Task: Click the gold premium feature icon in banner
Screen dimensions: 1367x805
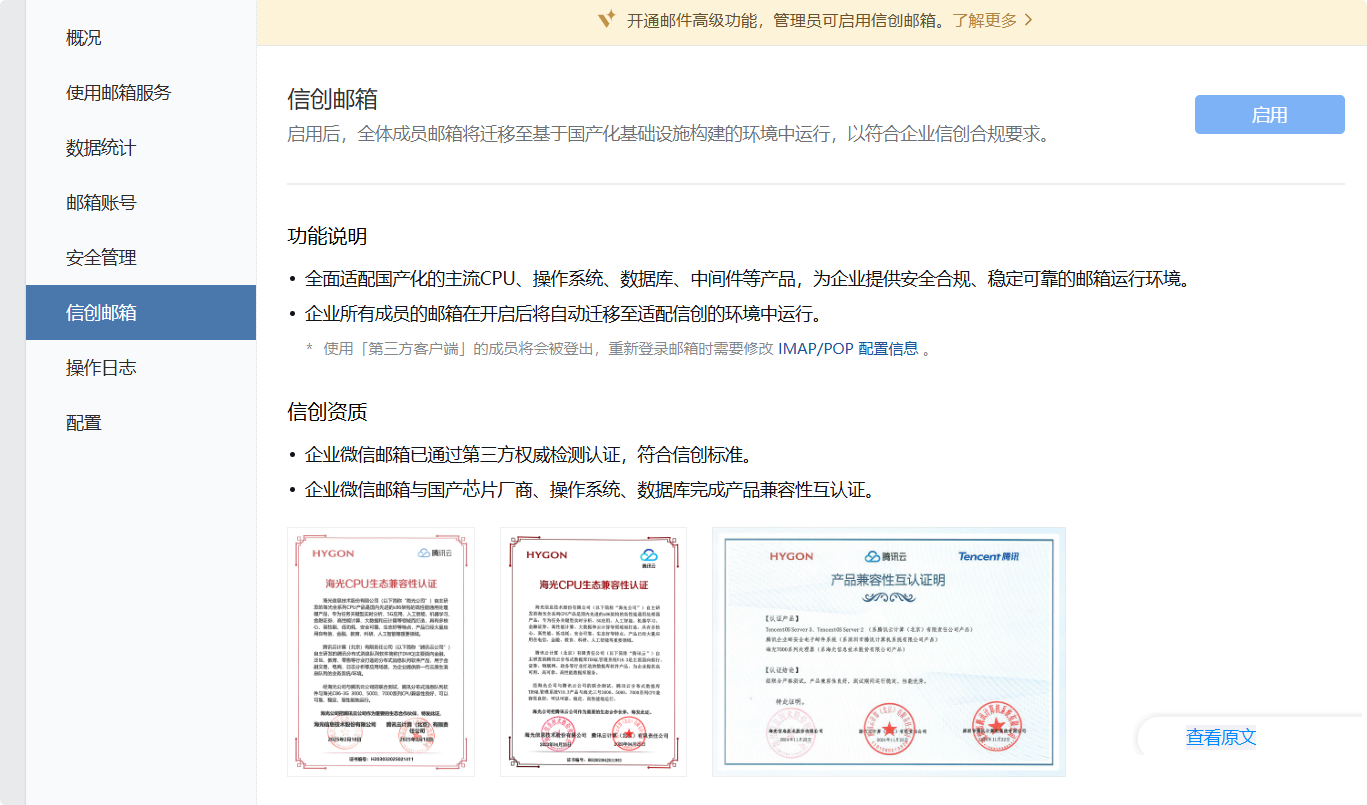Action: coord(607,18)
